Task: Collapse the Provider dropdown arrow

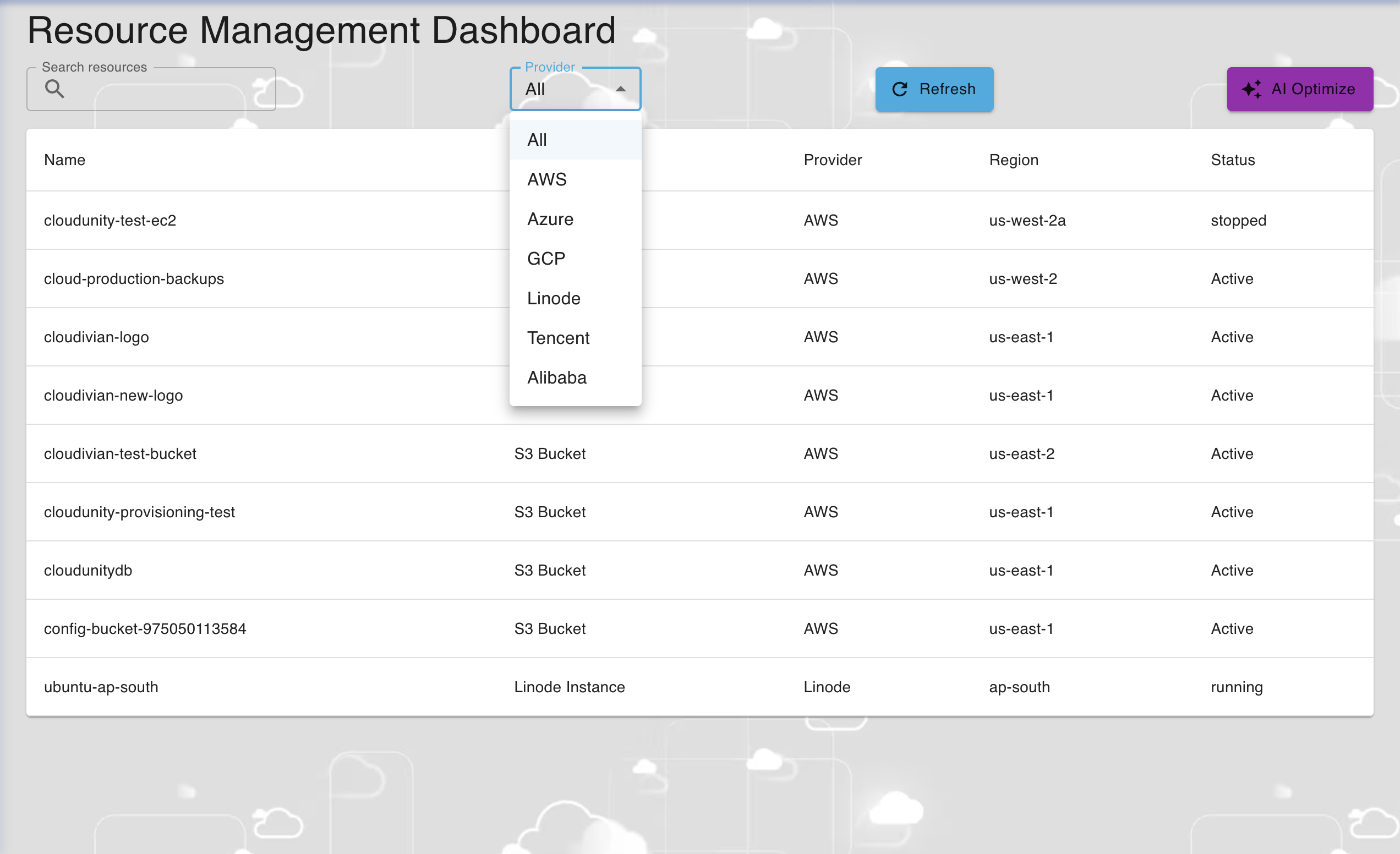Action: 620,89
